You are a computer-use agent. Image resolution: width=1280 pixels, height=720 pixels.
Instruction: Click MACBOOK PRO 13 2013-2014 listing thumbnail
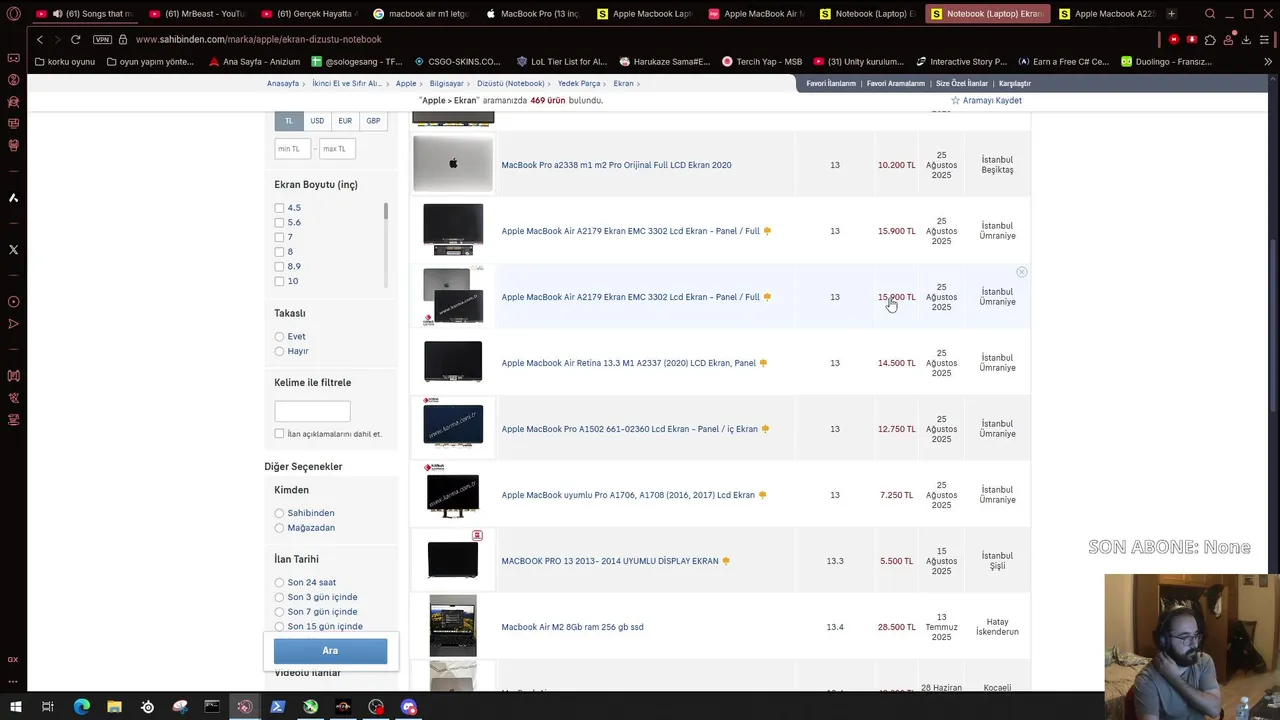point(453,560)
